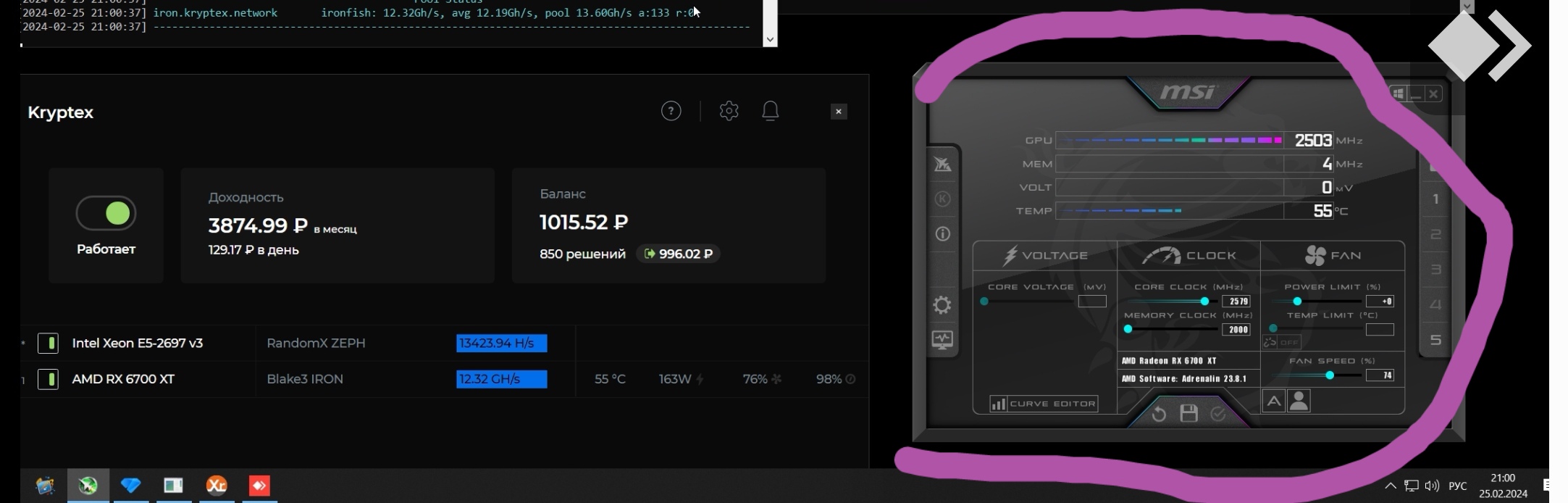The width and height of the screenshot is (1568, 503).
Task: Expand the hidden system tray icons chevron
Action: coord(1390,486)
